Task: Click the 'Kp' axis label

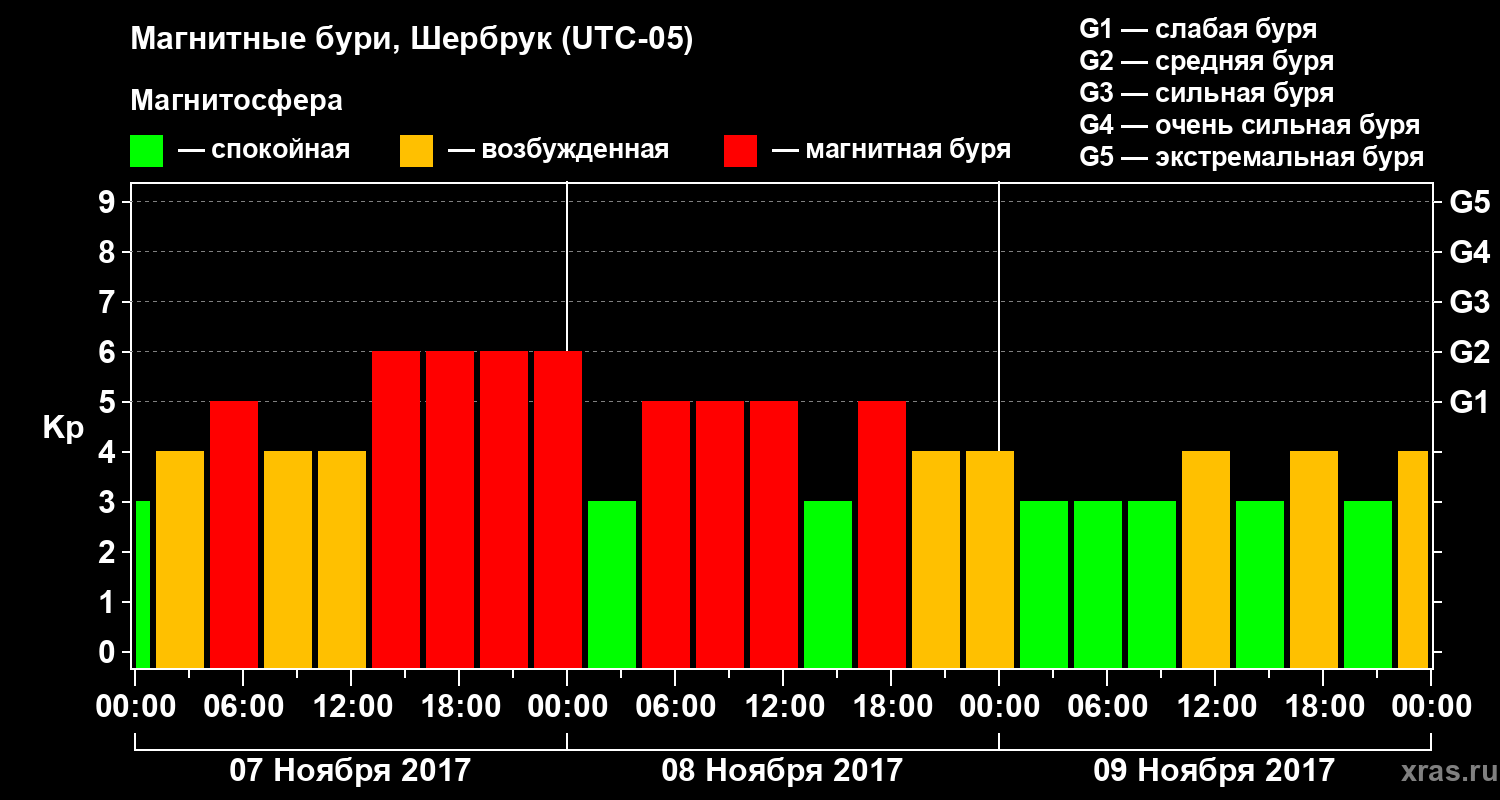Action: click(x=64, y=427)
